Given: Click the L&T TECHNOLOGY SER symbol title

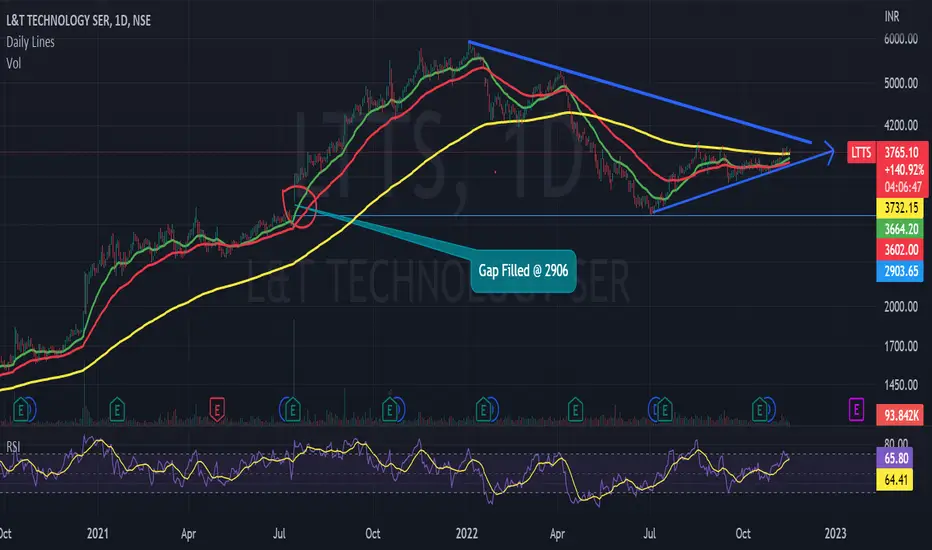Looking at the screenshot, I should coord(78,21).
